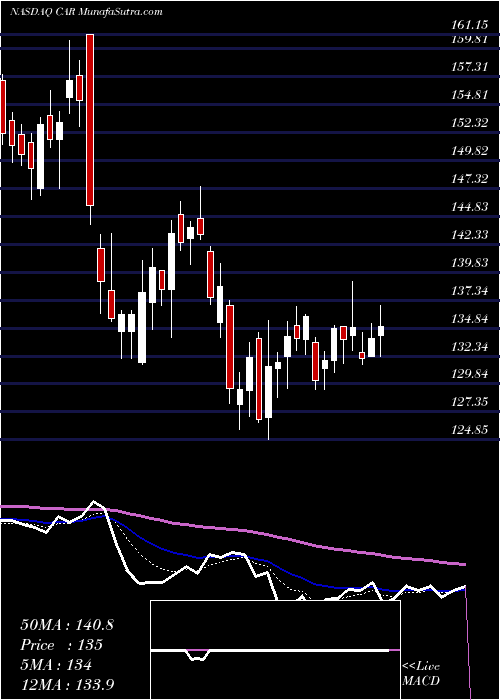
Task: Click the MACD inset panel
Action: 275,650
